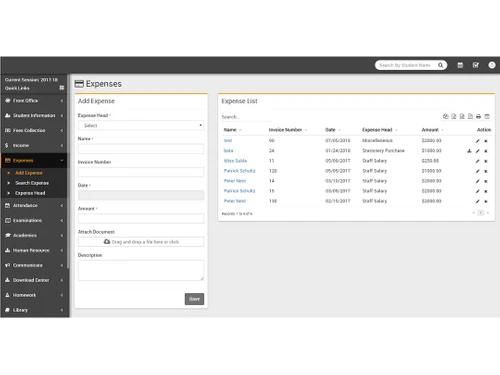500x375 pixels.
Task: Focus the Amount input field
Action: [141, 219]
